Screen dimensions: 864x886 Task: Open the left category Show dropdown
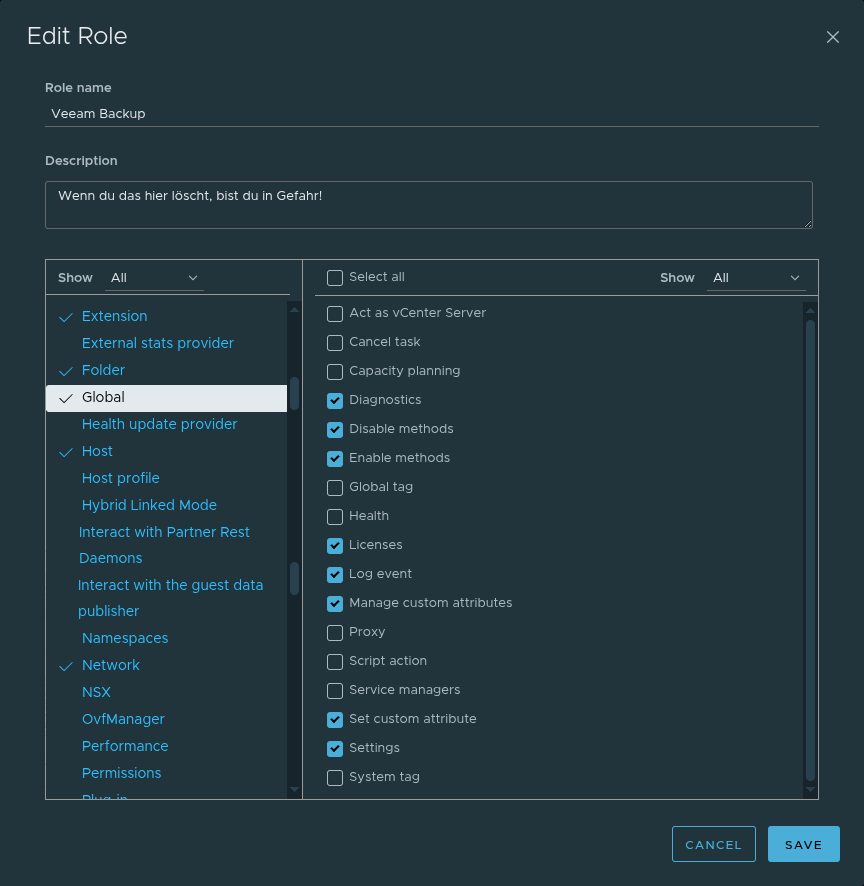click(154, 278)
